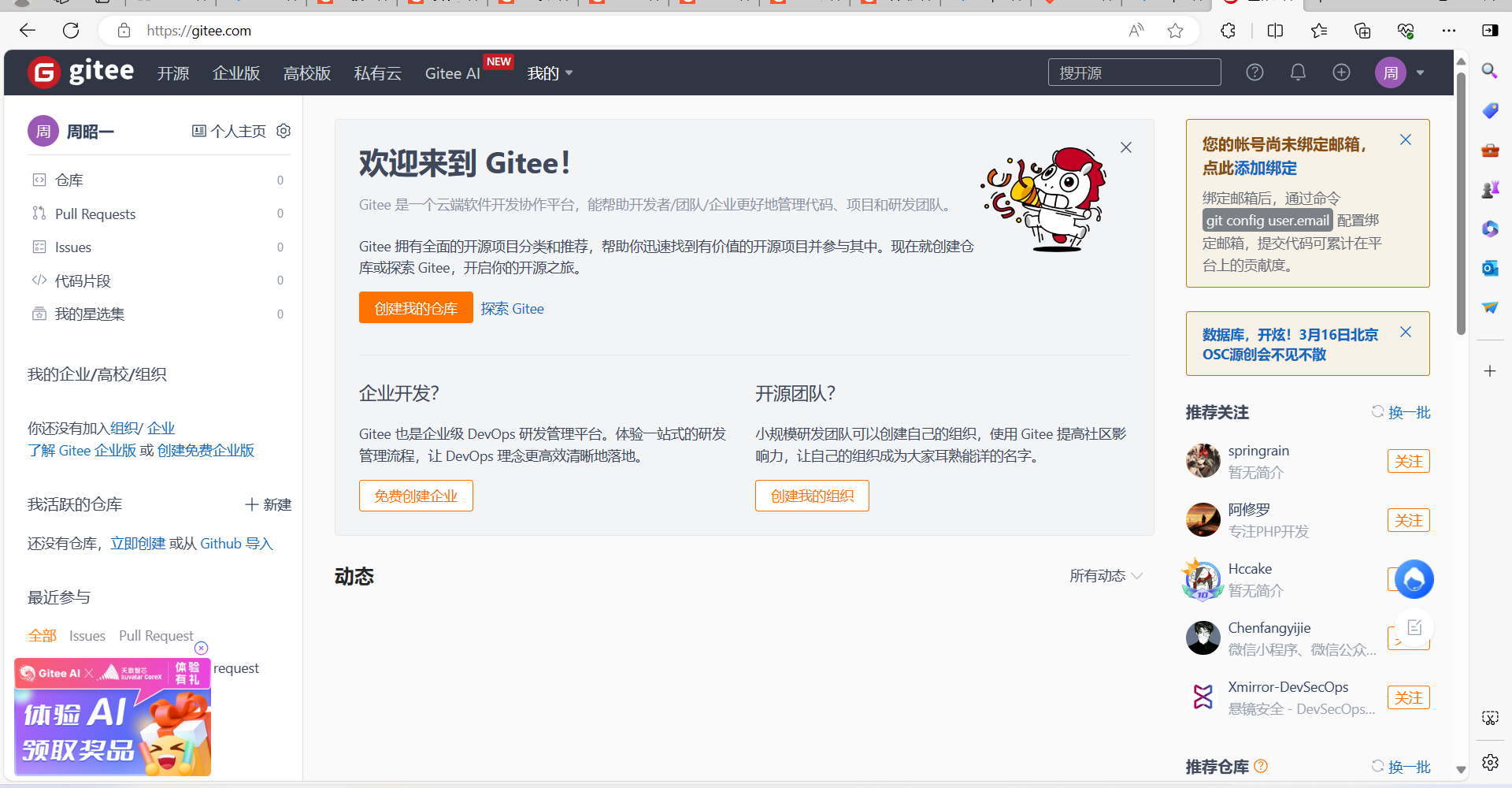Open the 企业版 menu

tap(236, 73)
